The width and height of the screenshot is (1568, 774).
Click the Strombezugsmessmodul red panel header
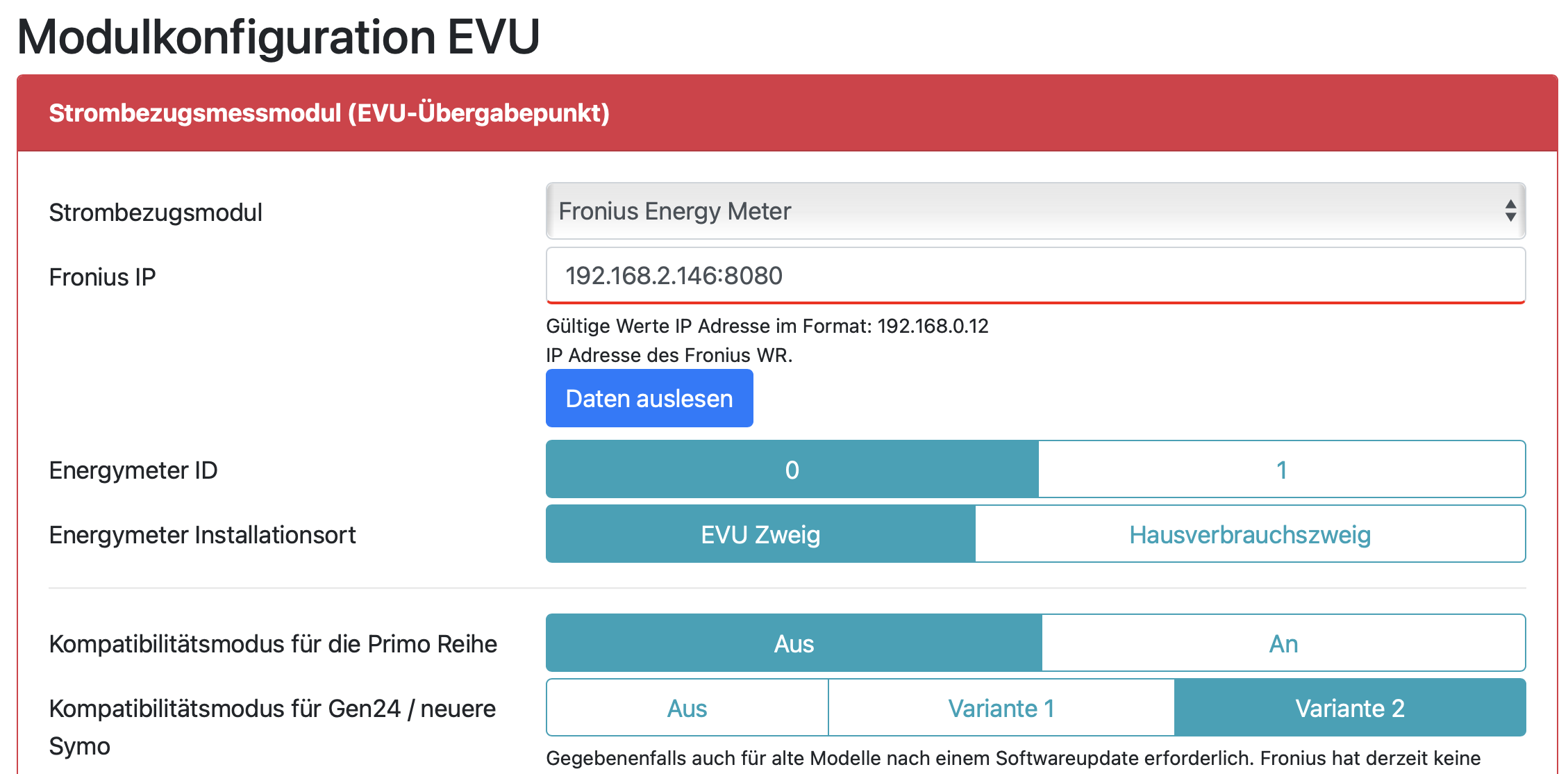tap(786, 113)
